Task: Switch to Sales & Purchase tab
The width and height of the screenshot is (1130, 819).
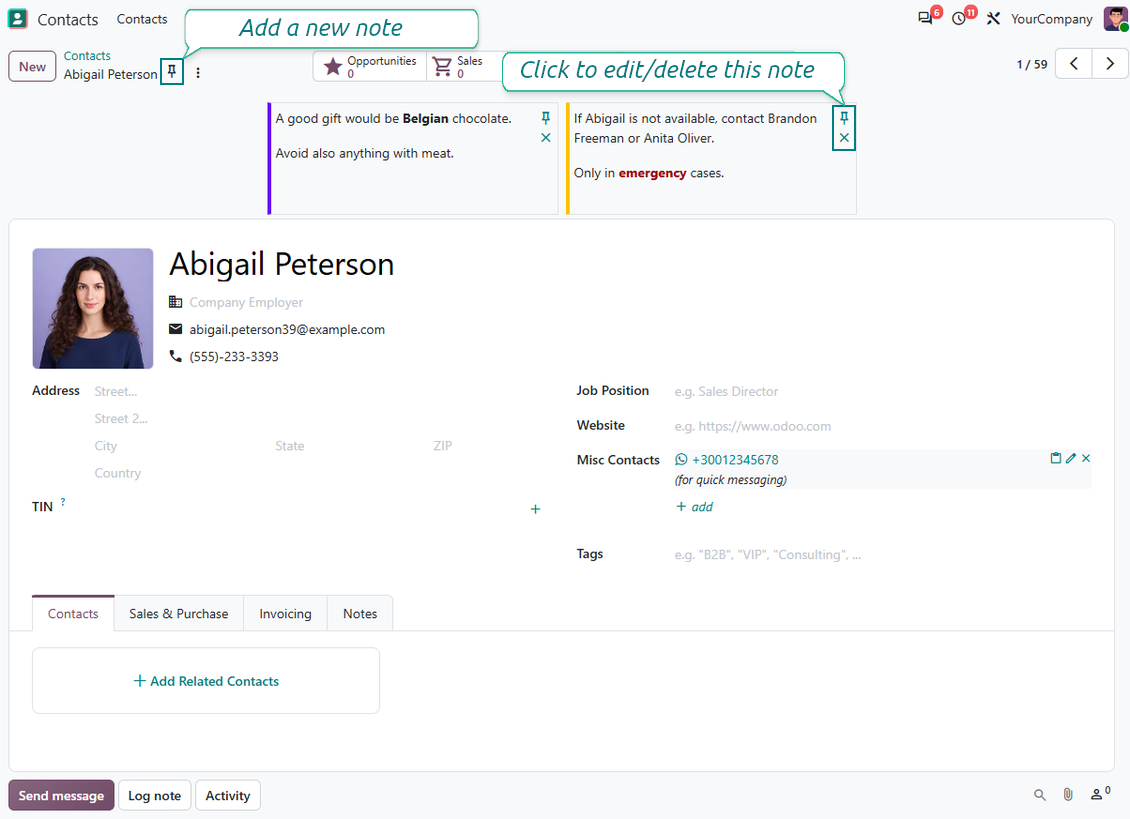Action: (179, 614)
